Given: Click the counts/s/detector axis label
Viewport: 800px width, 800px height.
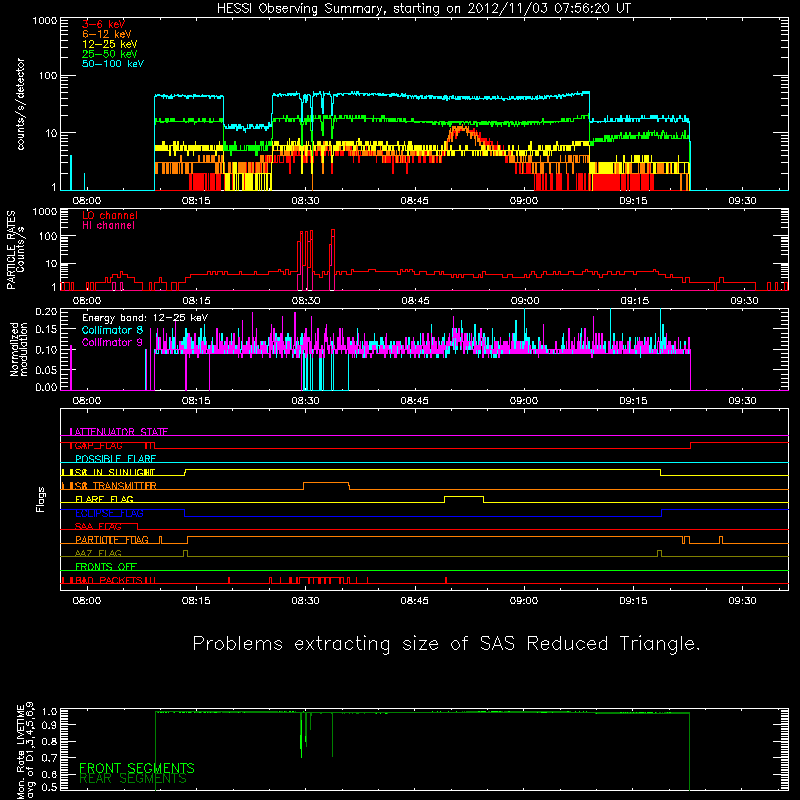Looking at the screenshot, I should [20, 104].
